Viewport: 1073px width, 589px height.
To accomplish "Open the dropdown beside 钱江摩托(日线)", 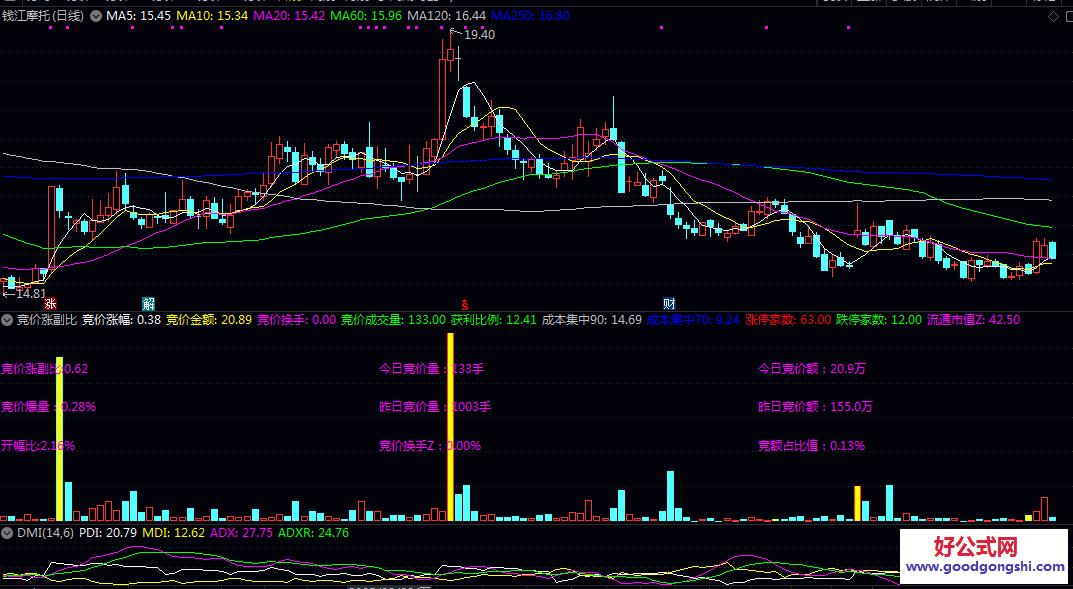I will point(95,16).
